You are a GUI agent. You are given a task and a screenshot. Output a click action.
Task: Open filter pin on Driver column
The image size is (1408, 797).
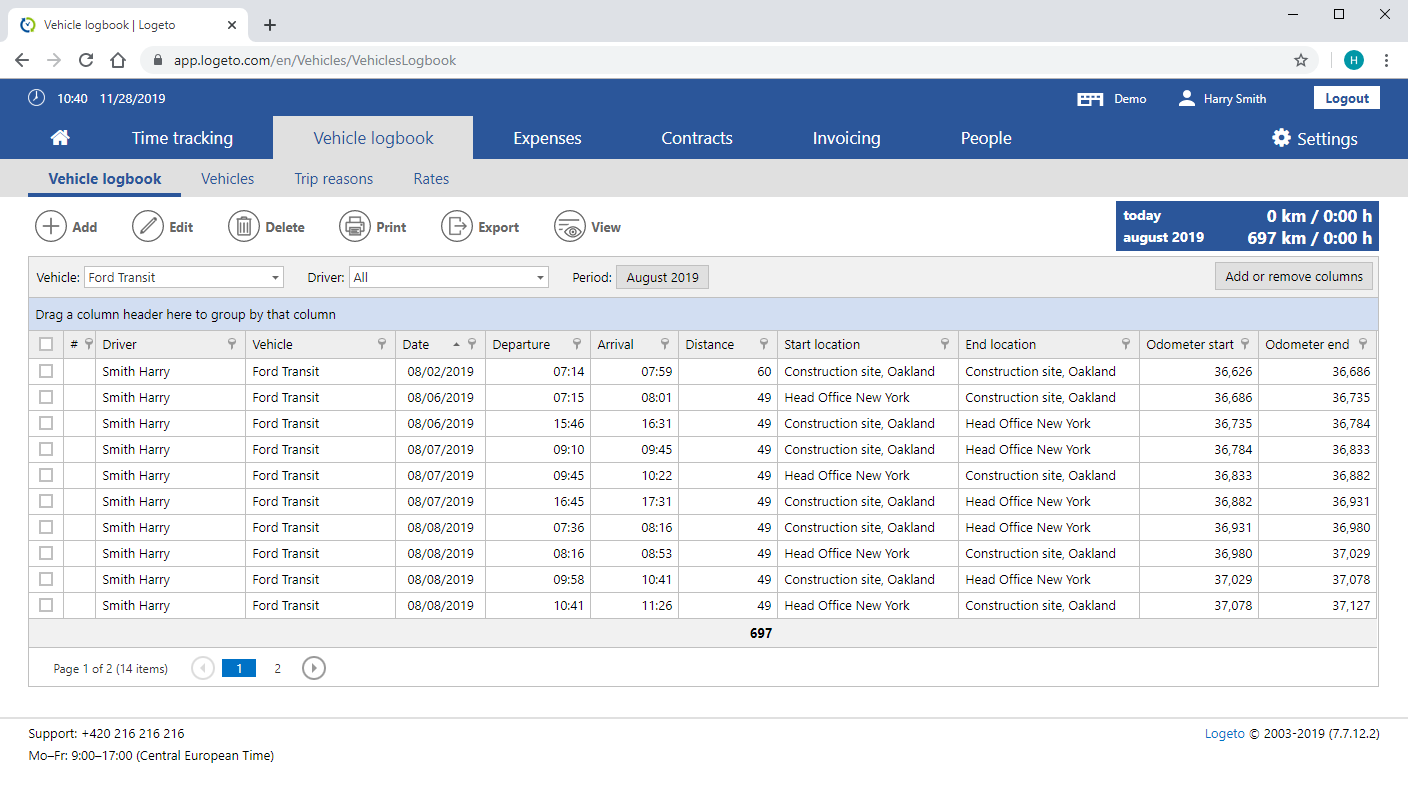[232, 344]
